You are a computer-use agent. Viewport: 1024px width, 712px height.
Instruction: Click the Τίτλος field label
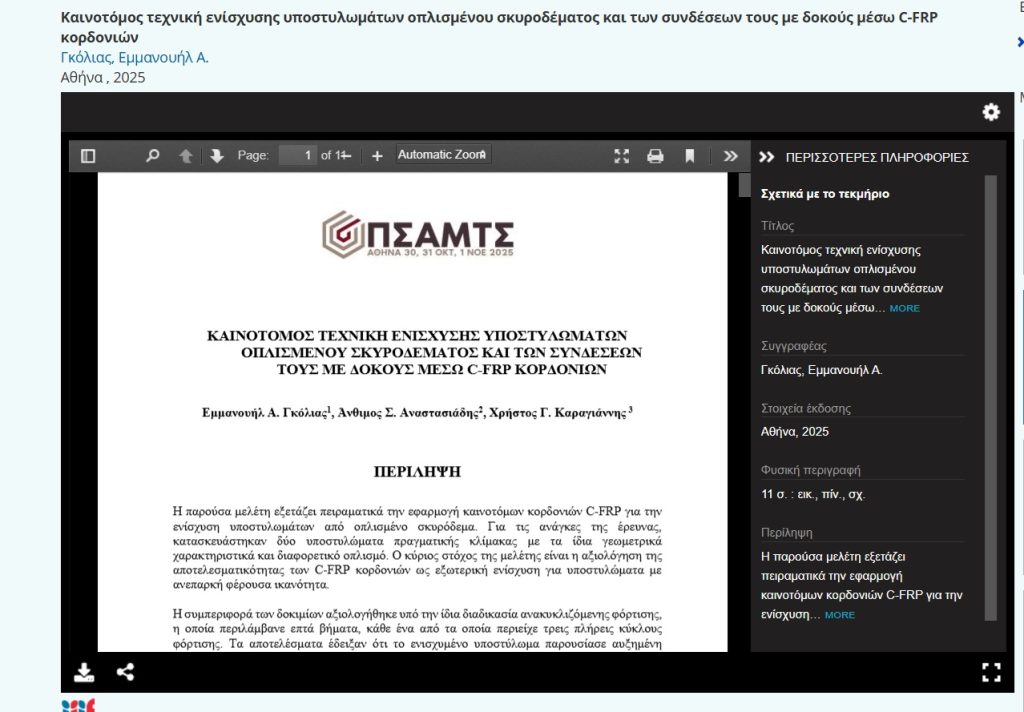click(777, 226)
